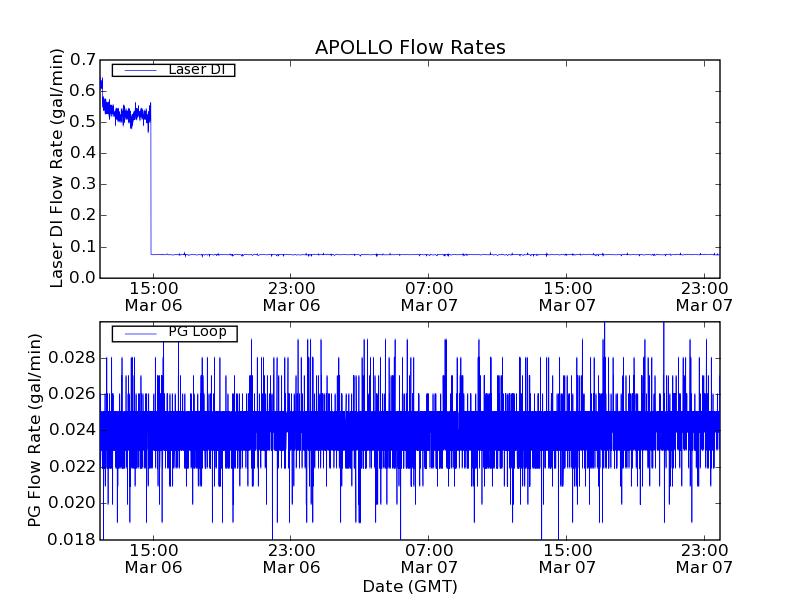The image size is (800, 600).
Task: Click top plot's 07:00 Mar 07 tick label
Action: pyautogui.click(x=429, y=295)
